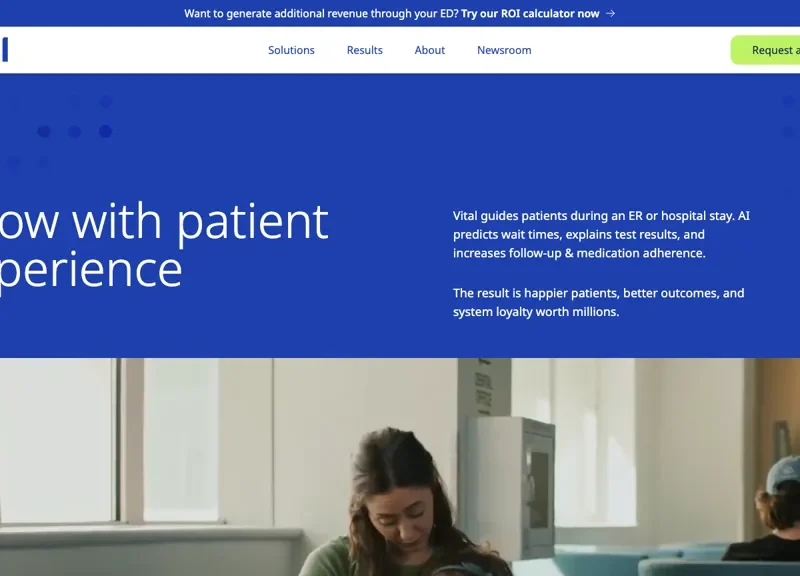
Task: Click the Vital logo in the header
Action: click(x=4, y=50)
